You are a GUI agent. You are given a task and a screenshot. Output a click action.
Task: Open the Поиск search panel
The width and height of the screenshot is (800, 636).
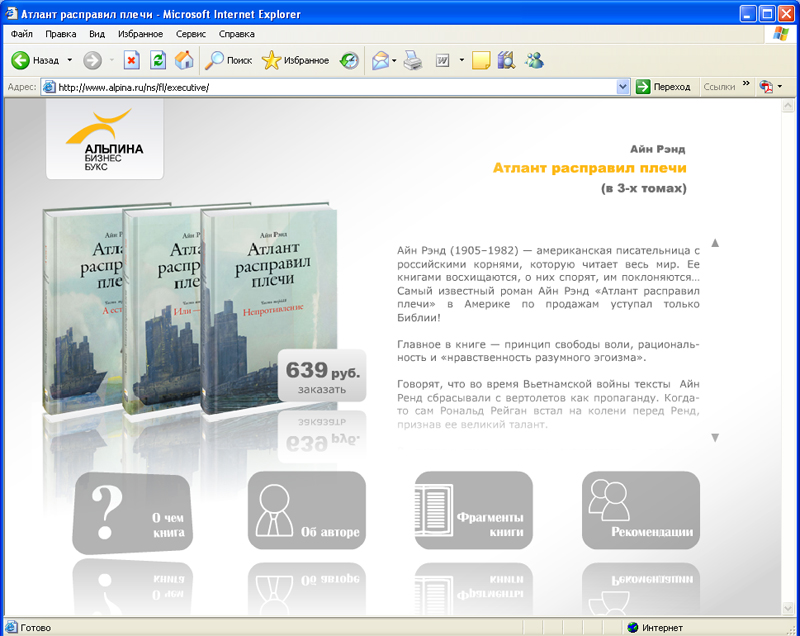pyautogui.click(x=229, y=61)
